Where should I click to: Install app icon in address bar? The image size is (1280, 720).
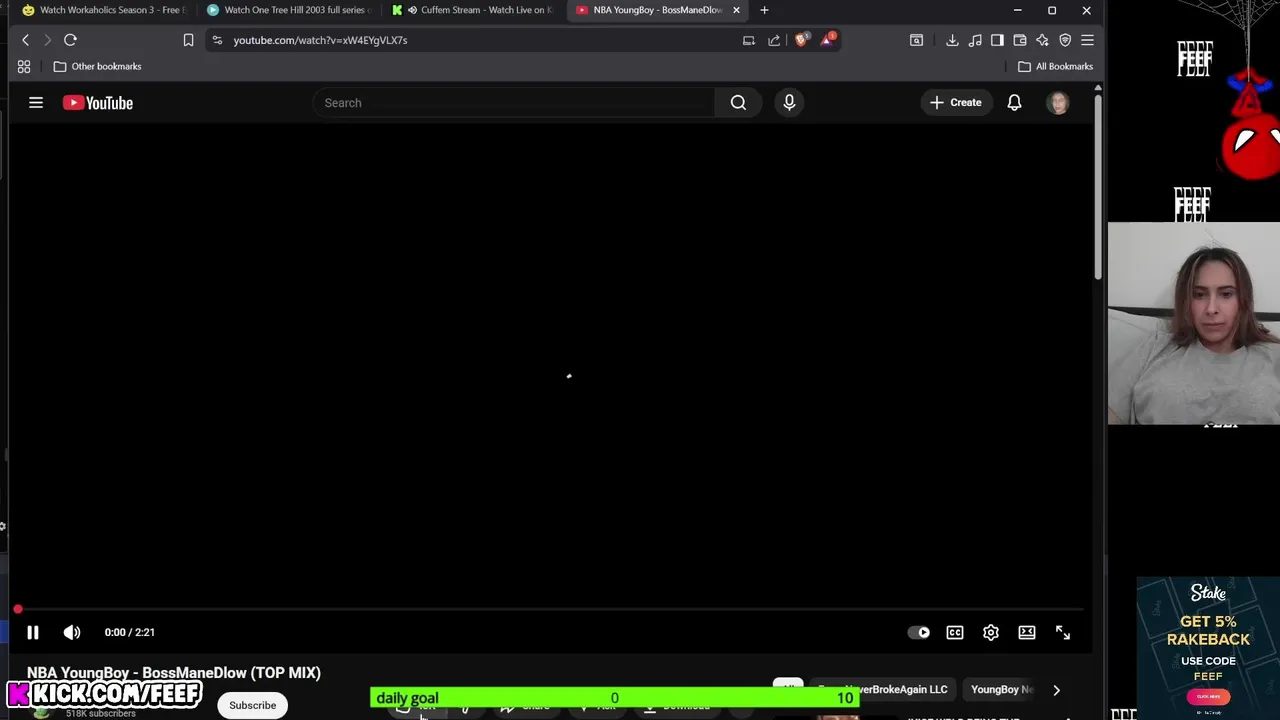coord(749,40)
